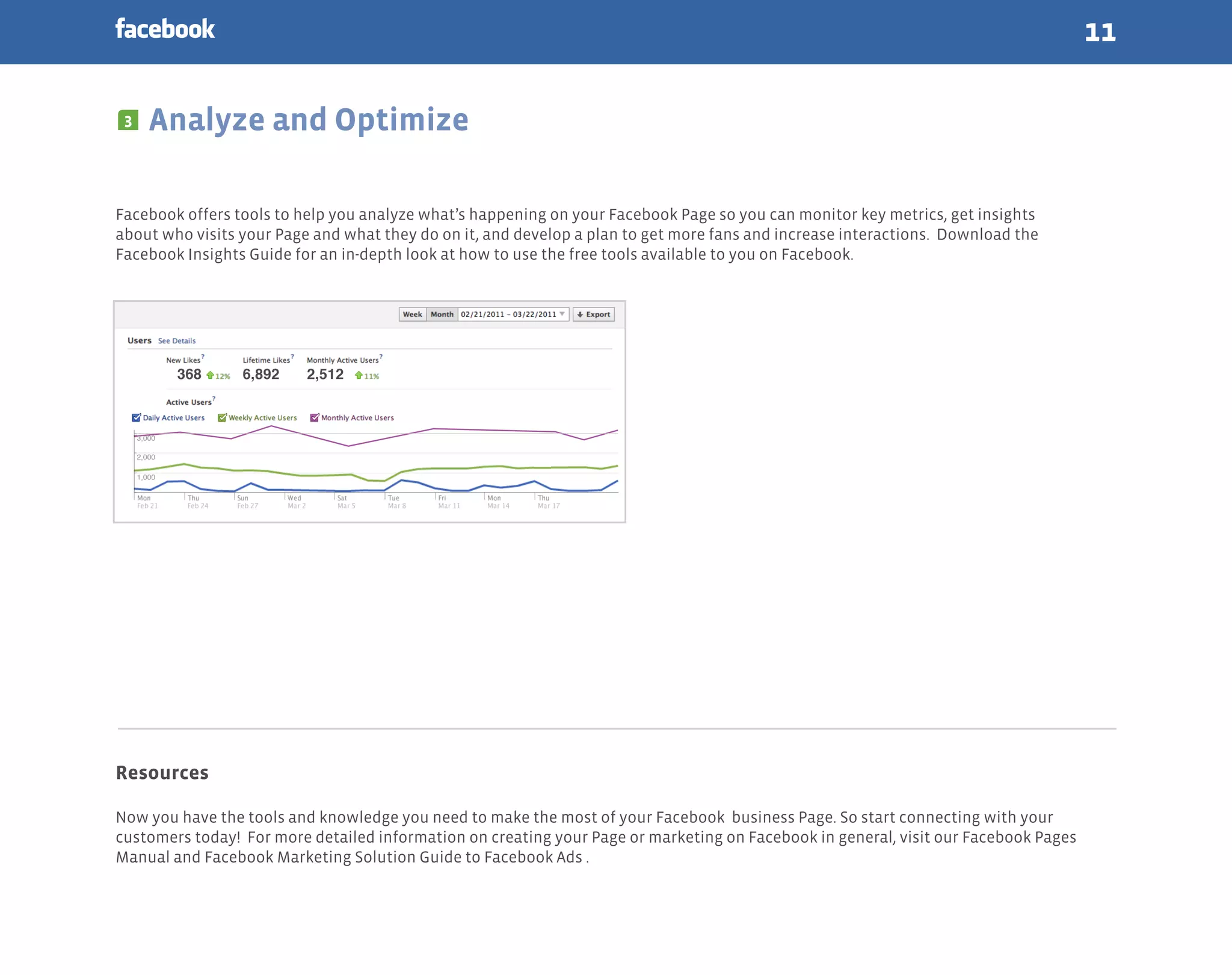
Task: Click the New Likes value 368
Action: click(189, 375)
